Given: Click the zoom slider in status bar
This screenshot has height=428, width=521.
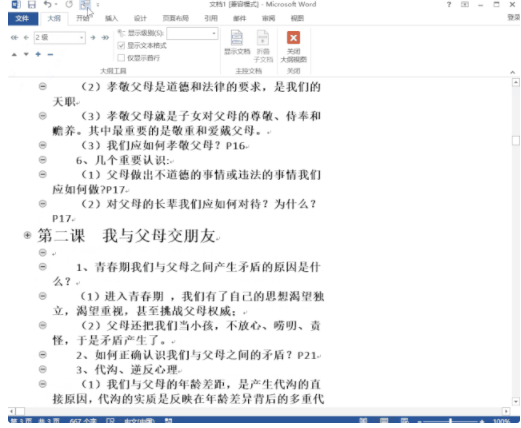Looking at the screenshot, I should point(451,422).
